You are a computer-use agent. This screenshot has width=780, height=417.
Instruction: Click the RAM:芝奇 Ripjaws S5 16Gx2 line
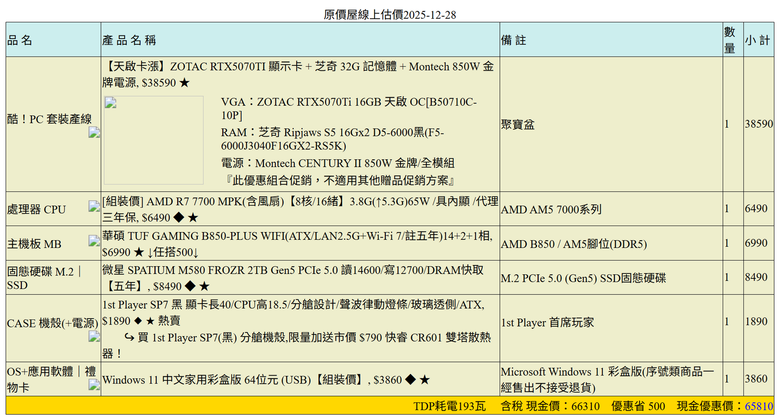coord(333,139)
